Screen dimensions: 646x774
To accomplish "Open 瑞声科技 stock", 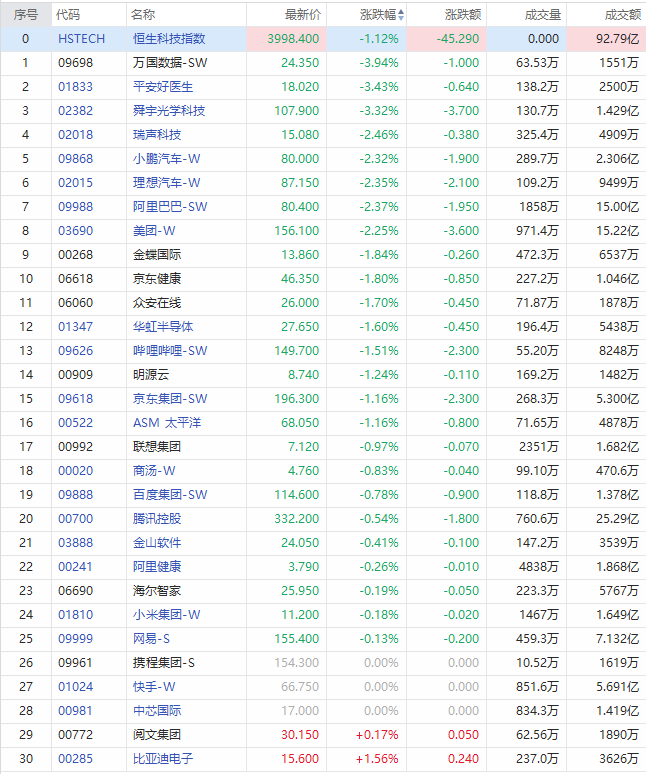I will [157, 135].
